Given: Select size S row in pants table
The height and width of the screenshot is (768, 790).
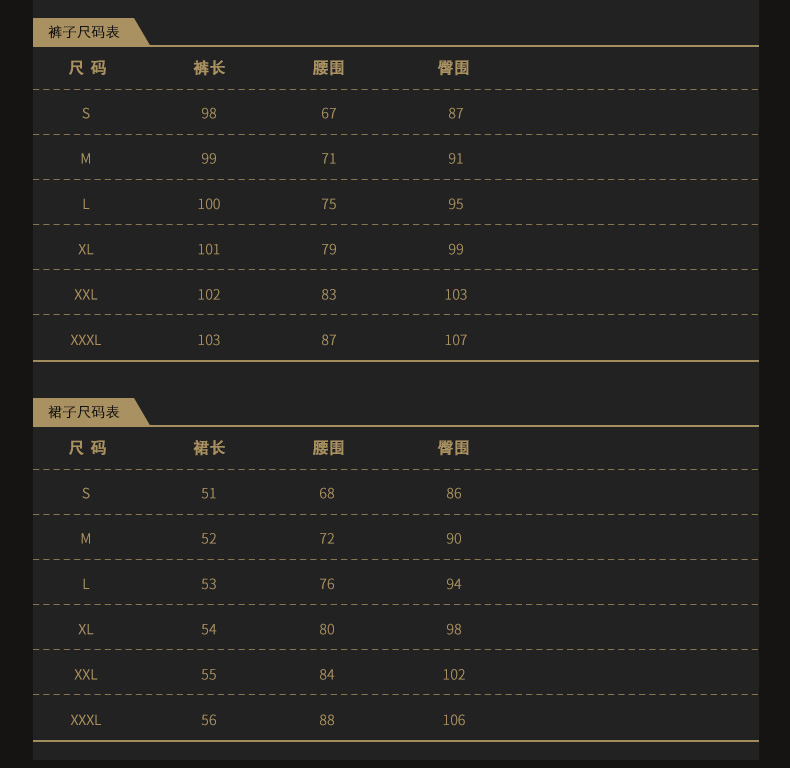Looking at the screenshot, I should pyautogui.click(x=86, y=113).
